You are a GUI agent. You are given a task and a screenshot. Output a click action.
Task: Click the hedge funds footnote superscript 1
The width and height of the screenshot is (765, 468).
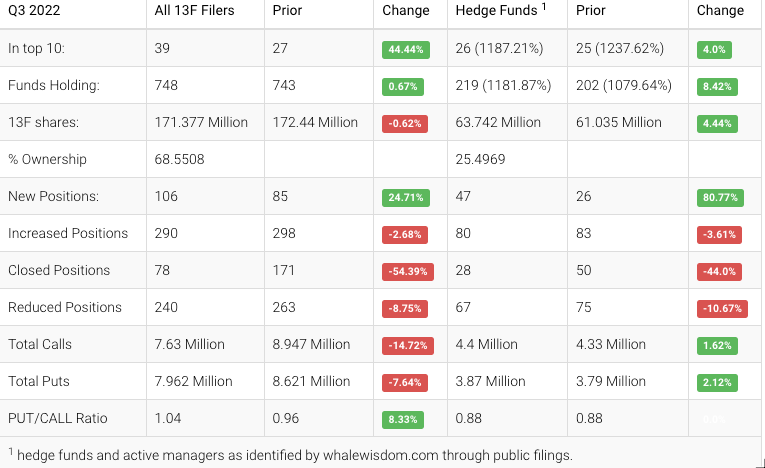[544, 7]
